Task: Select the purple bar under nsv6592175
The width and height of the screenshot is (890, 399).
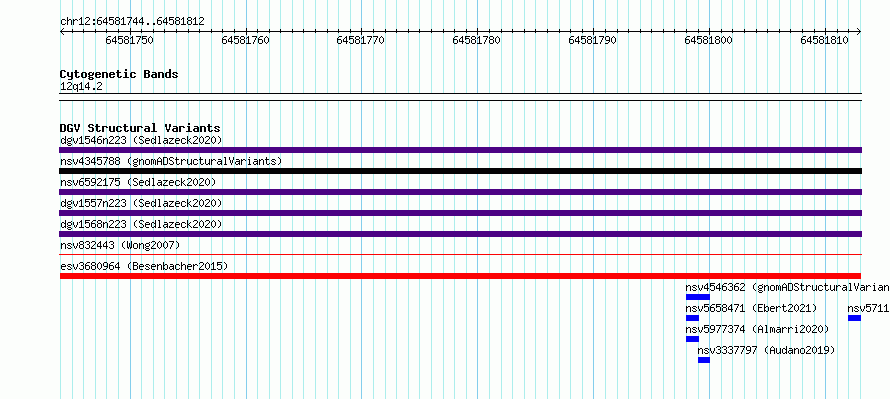Action: [x=460, y=192]
